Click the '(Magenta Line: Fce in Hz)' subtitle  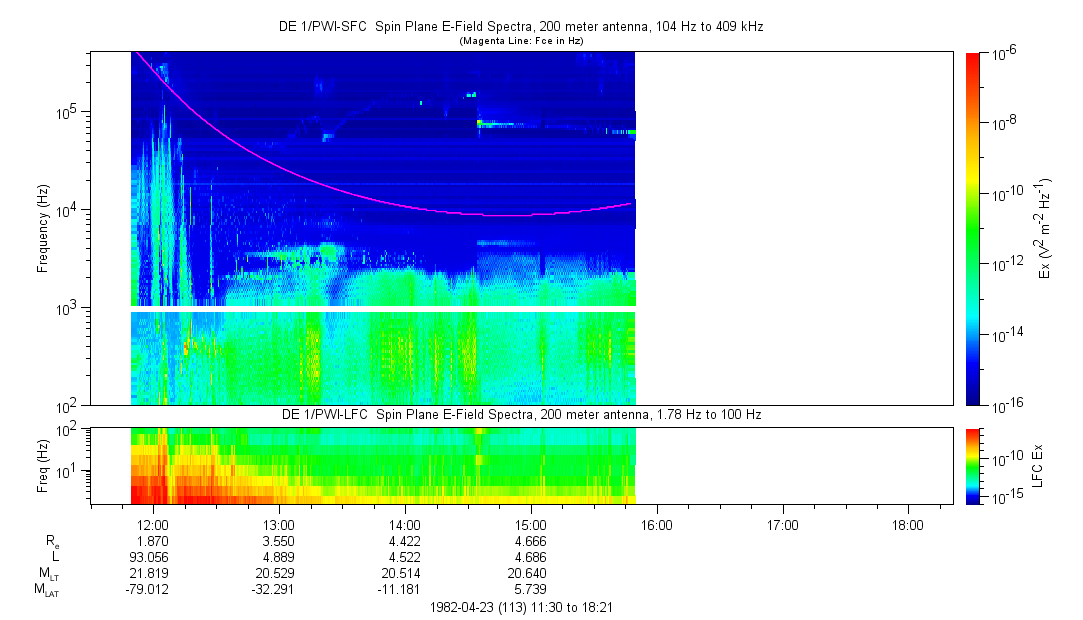tap(520, 41)
